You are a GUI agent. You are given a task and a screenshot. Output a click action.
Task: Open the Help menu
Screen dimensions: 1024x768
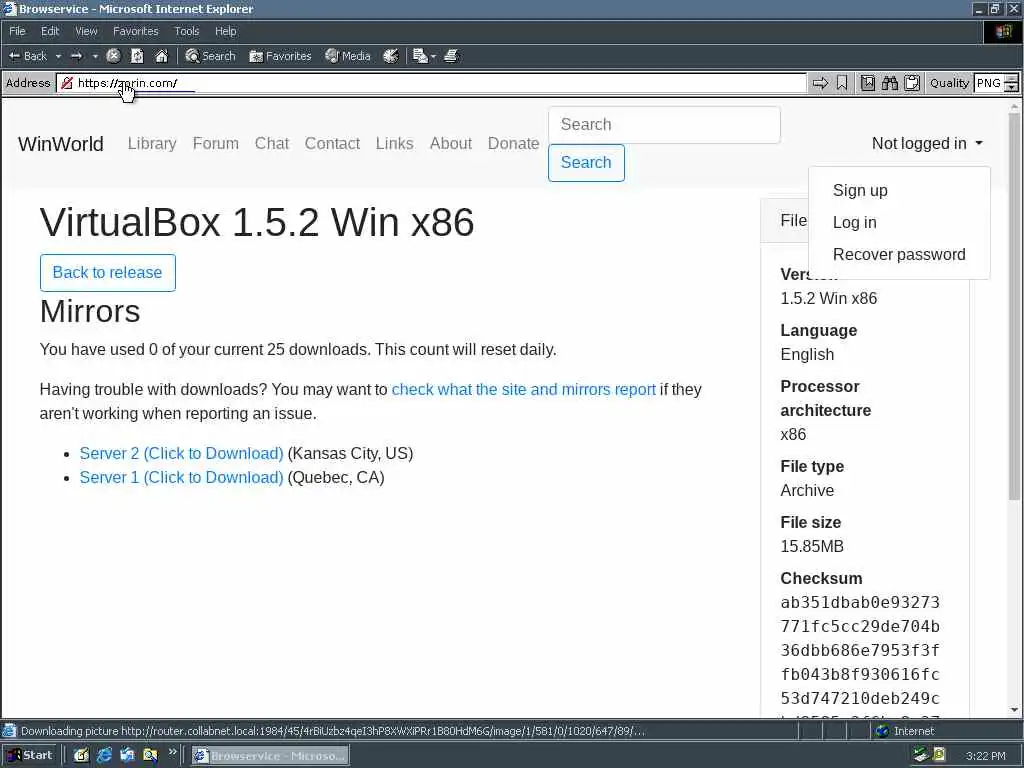click(225, 31)
